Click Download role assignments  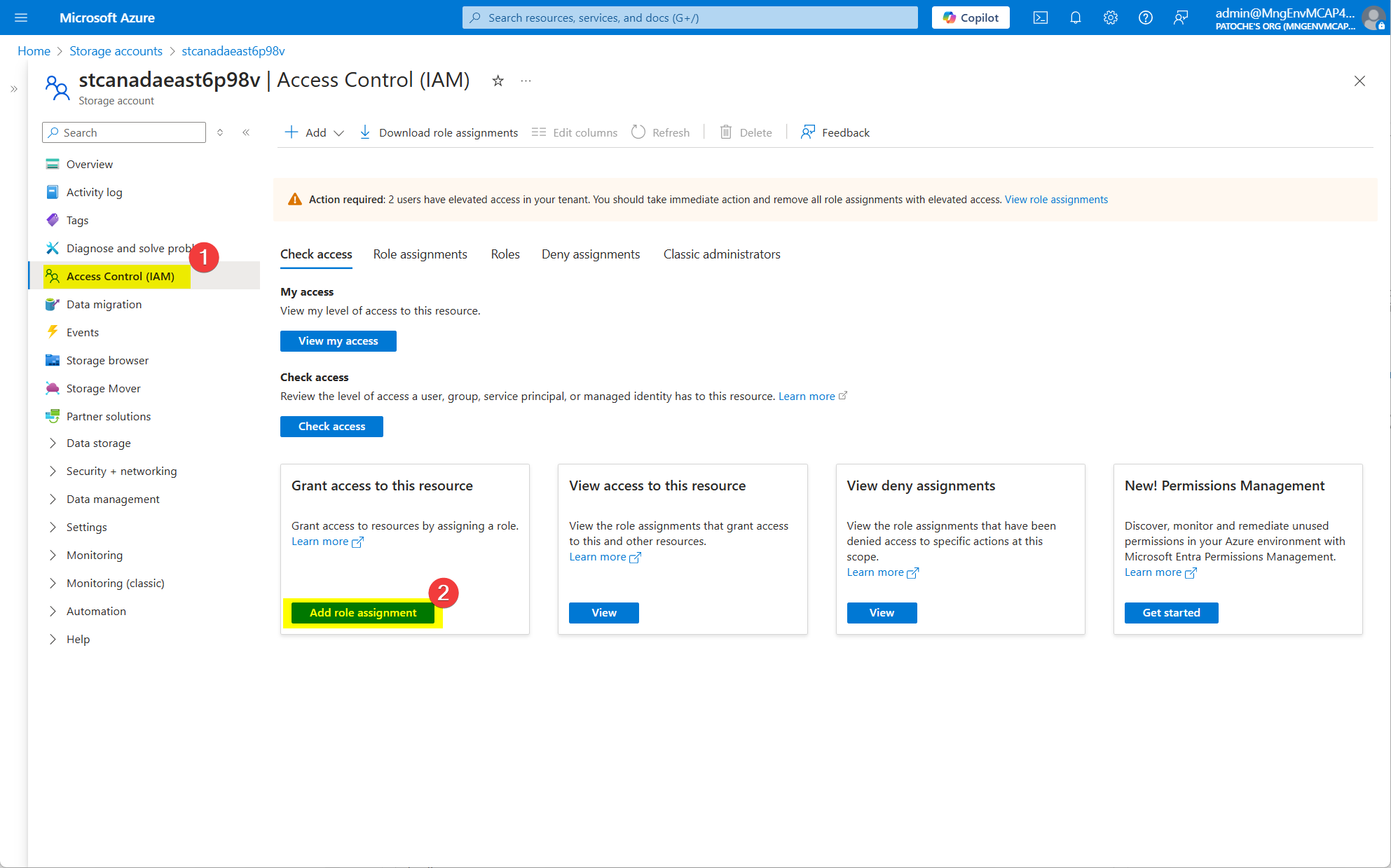pyautogui.click(x=439, y=132)
